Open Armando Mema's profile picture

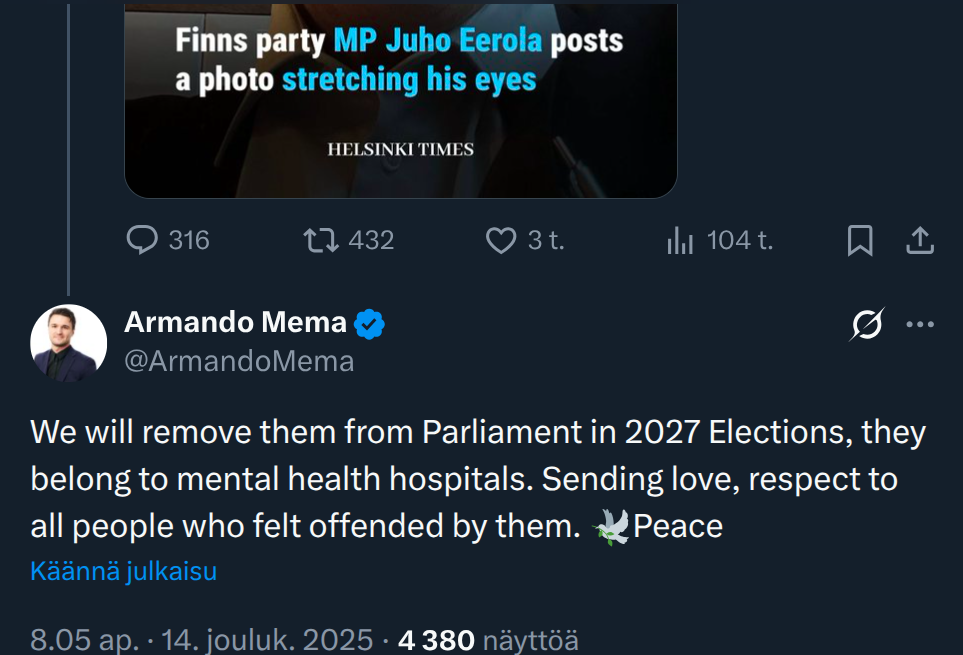coord(68,343)
